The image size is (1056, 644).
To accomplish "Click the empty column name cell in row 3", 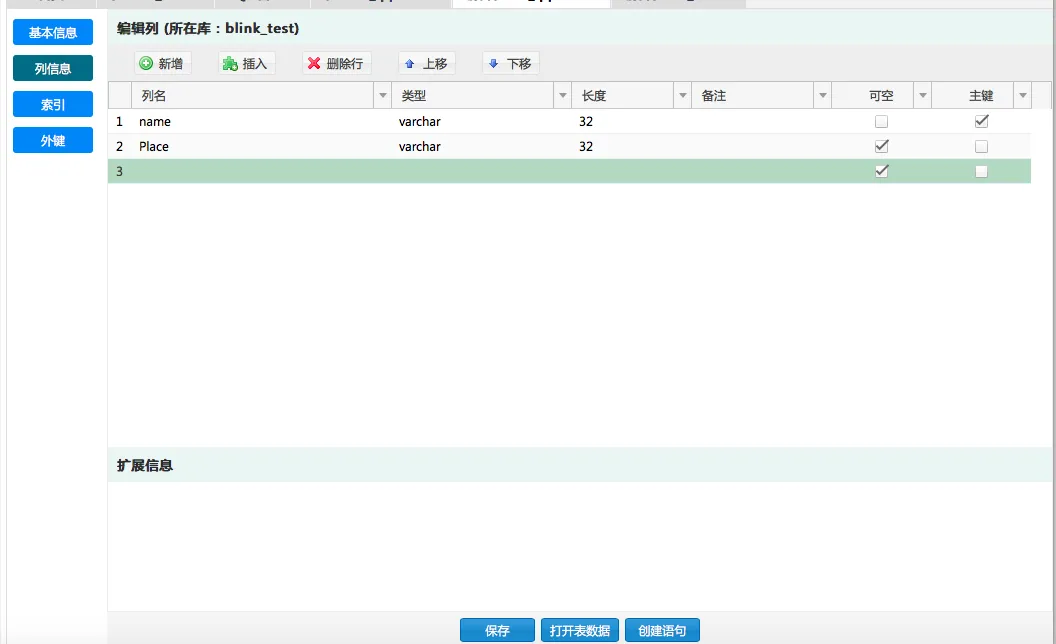I will [261, 171].
